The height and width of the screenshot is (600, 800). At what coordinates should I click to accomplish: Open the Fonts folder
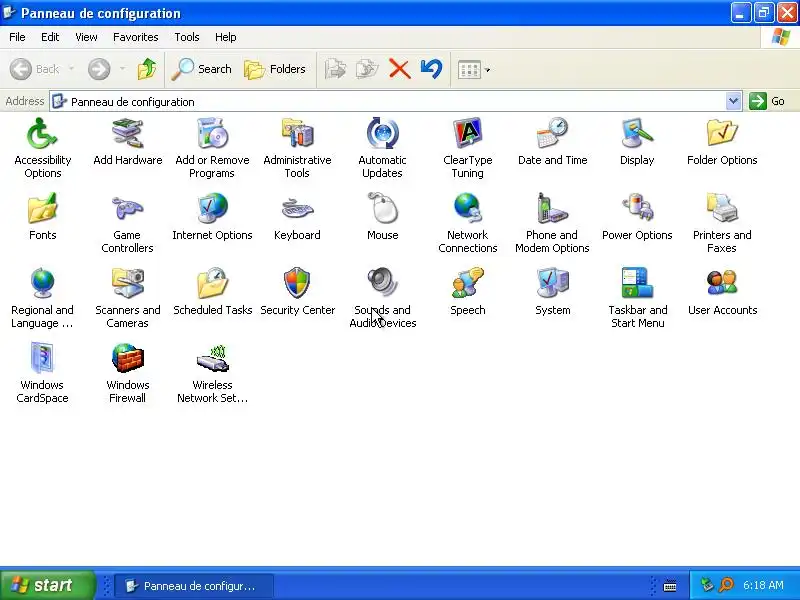coord(42,217)
